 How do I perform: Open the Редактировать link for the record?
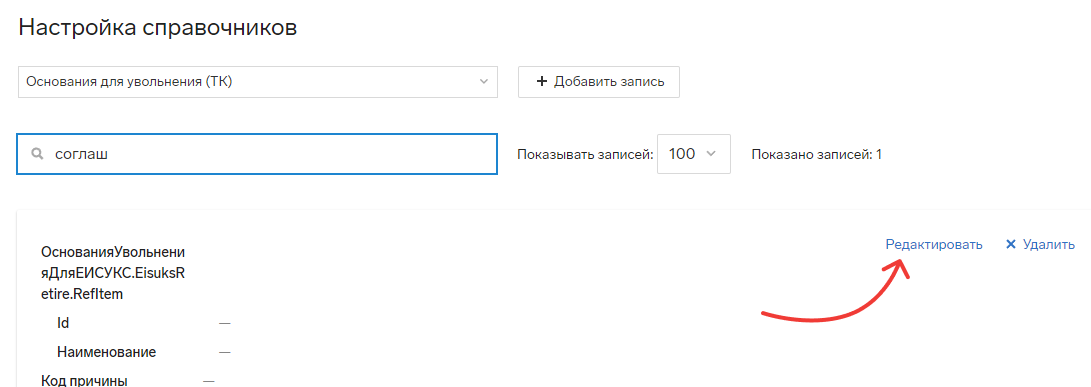click(934, 244)
